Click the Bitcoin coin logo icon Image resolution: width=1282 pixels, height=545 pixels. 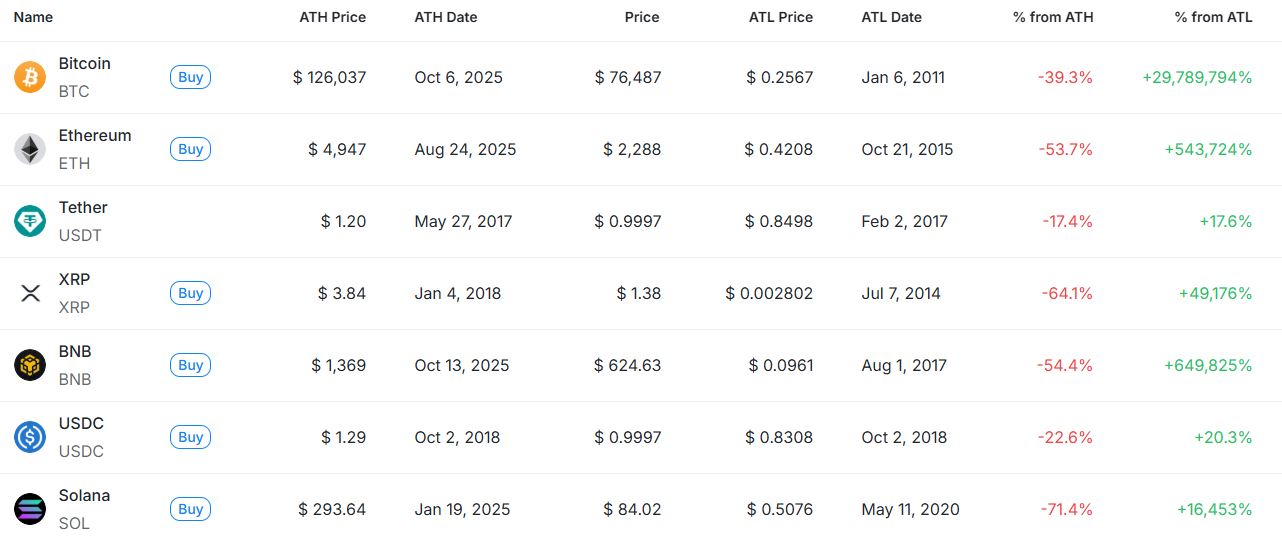[30, 77]
